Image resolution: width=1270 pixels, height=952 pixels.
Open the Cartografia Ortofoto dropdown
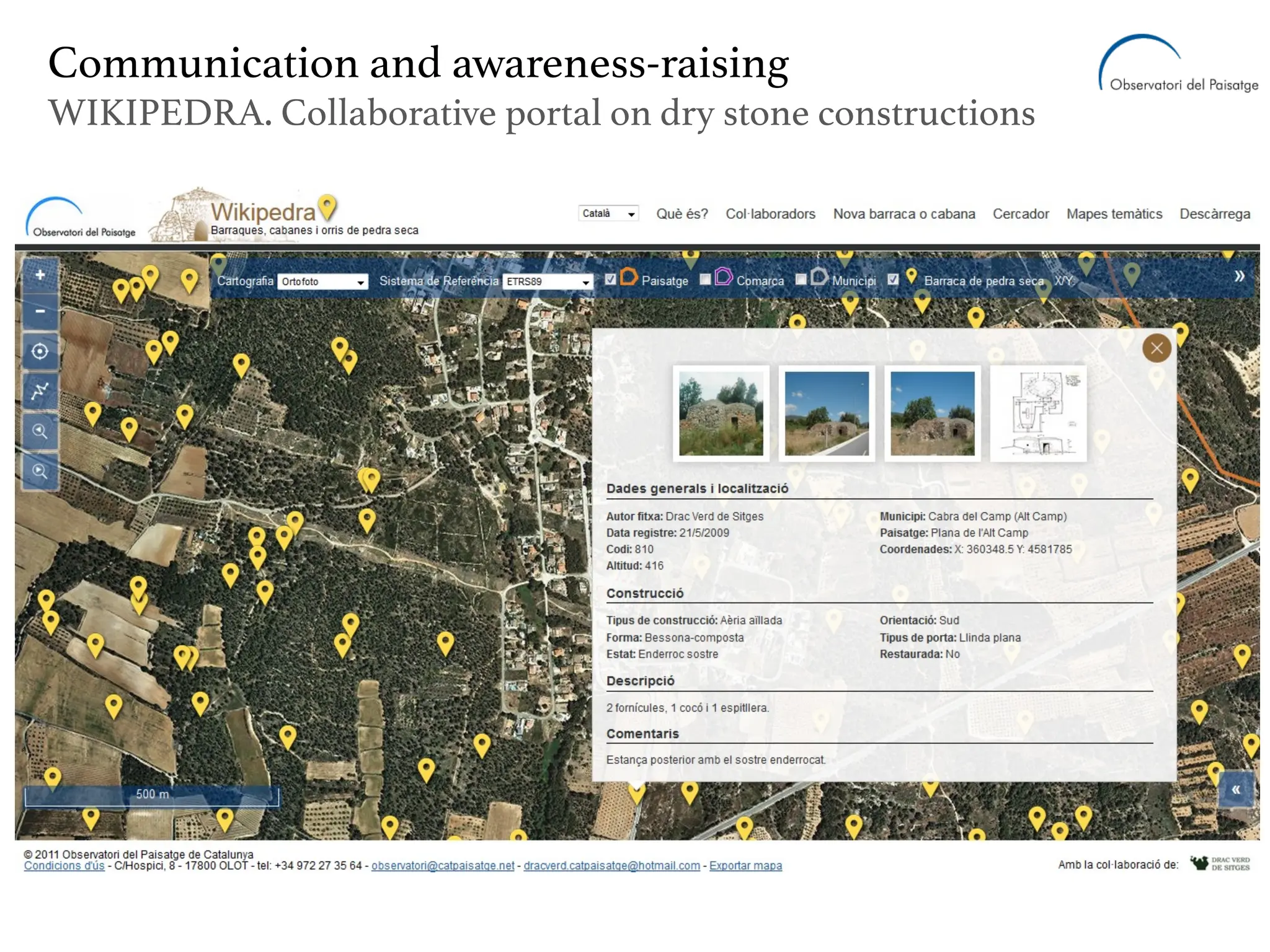coord(322,282)
